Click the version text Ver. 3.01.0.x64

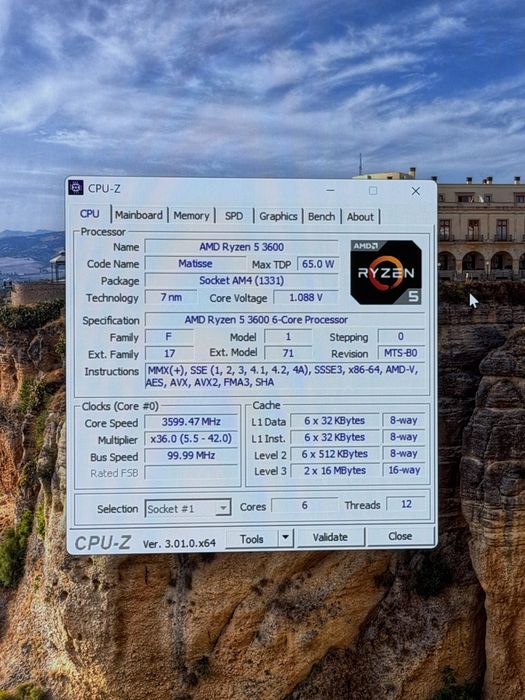tap(179, 543)
